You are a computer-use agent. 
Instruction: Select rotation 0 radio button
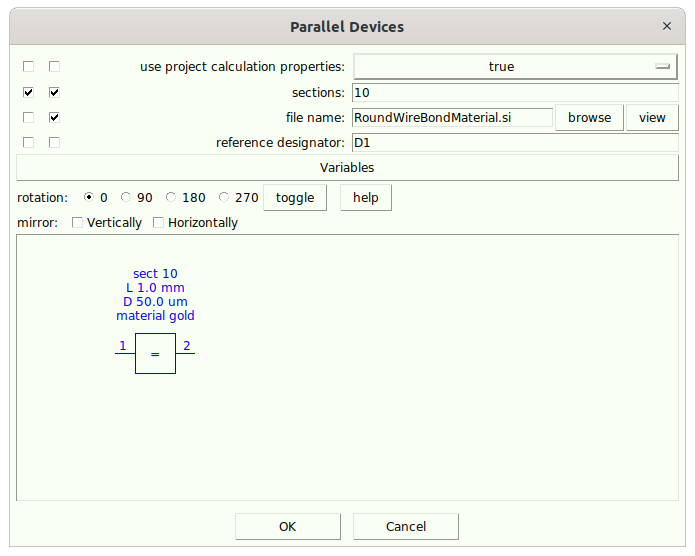coord(89,197)
